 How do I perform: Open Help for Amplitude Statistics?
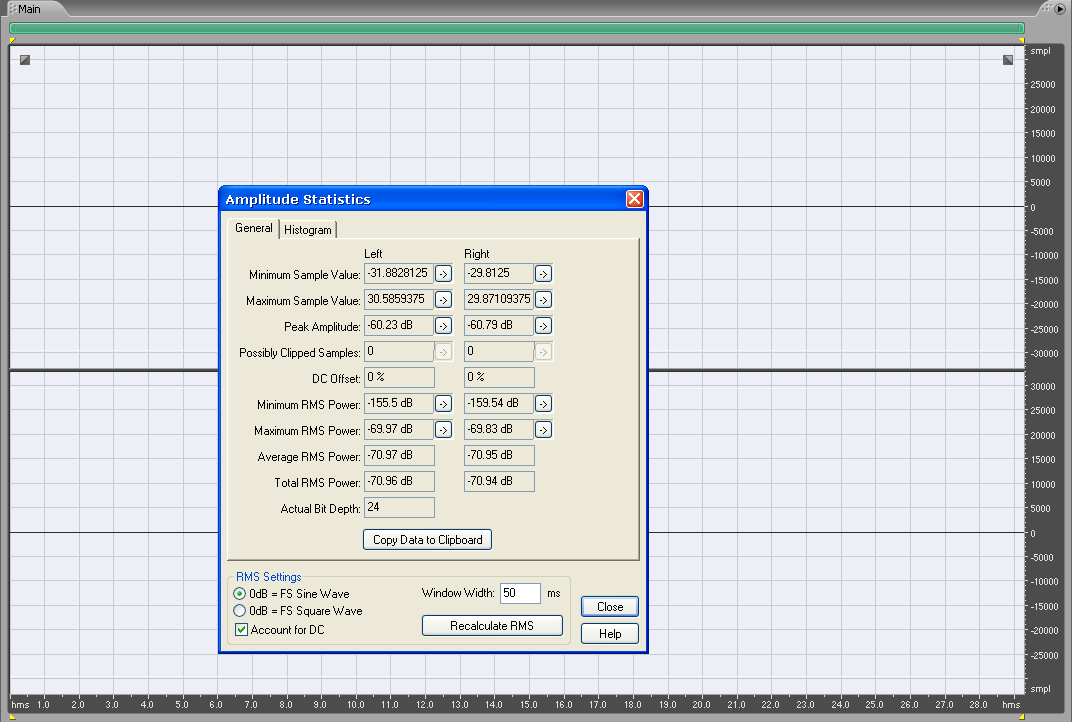610,634
